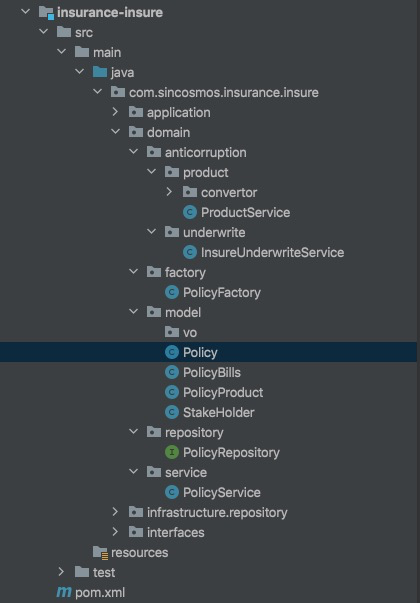420x603 pixels.
Task: Click the resources folder icon
Action: click(x=100, y=553)
